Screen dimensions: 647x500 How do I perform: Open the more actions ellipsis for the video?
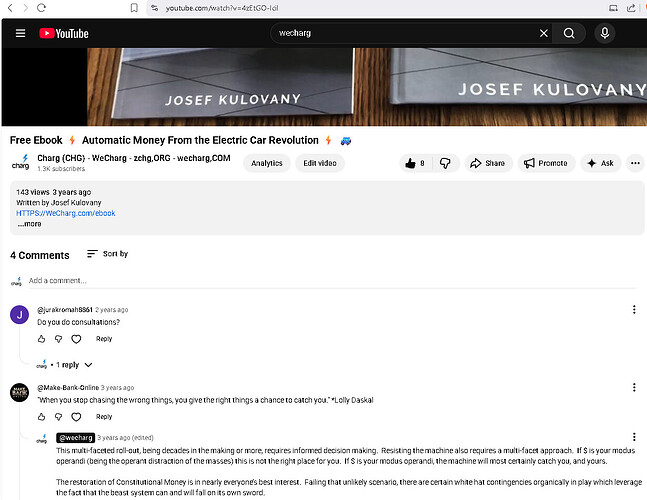click(635, 163)
